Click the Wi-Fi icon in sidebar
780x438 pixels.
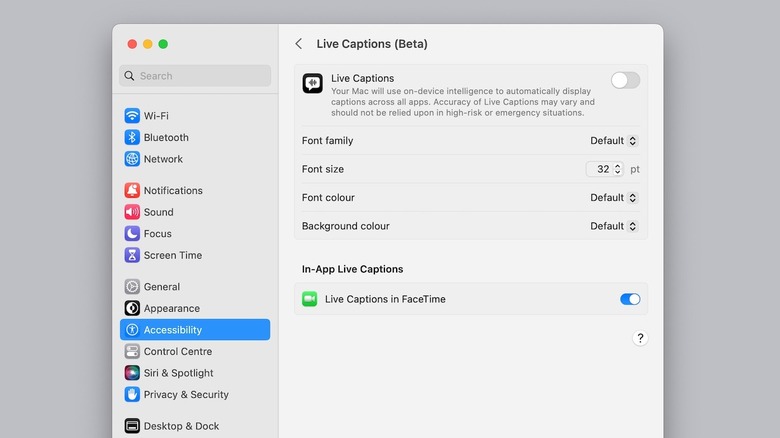[132, 116]
